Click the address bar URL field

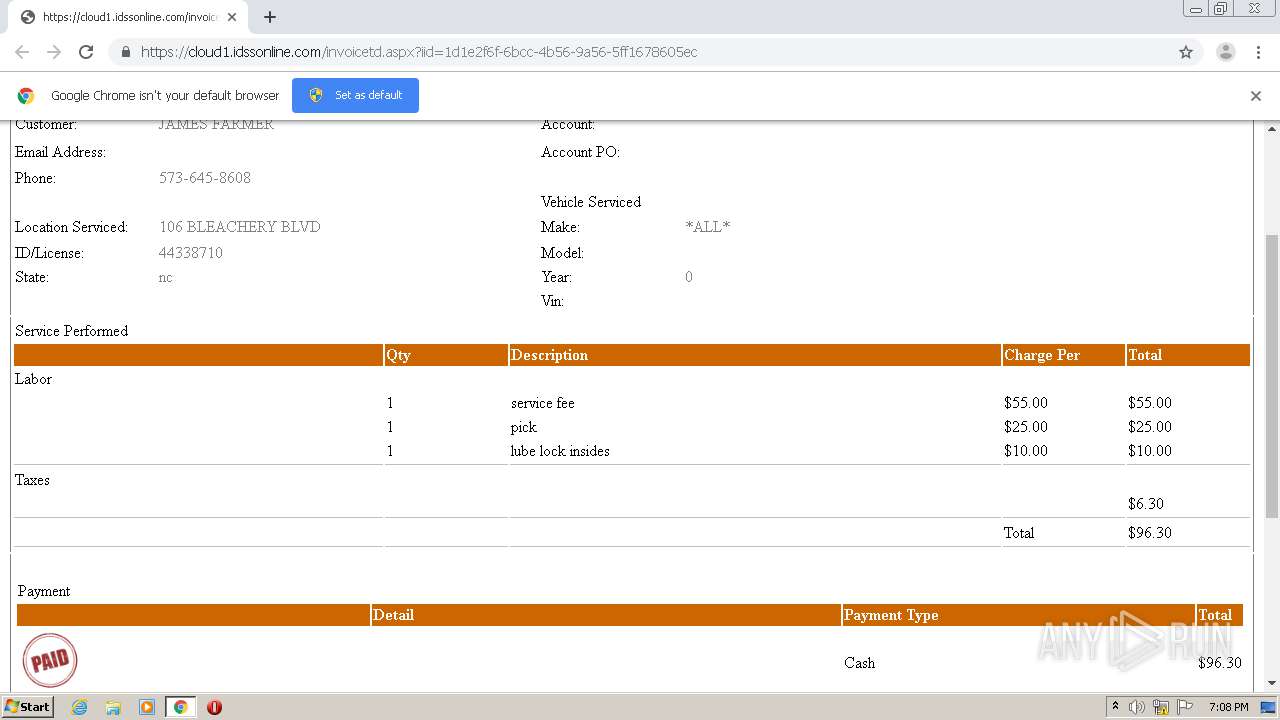pyautogui.click(x=640, y=52)
